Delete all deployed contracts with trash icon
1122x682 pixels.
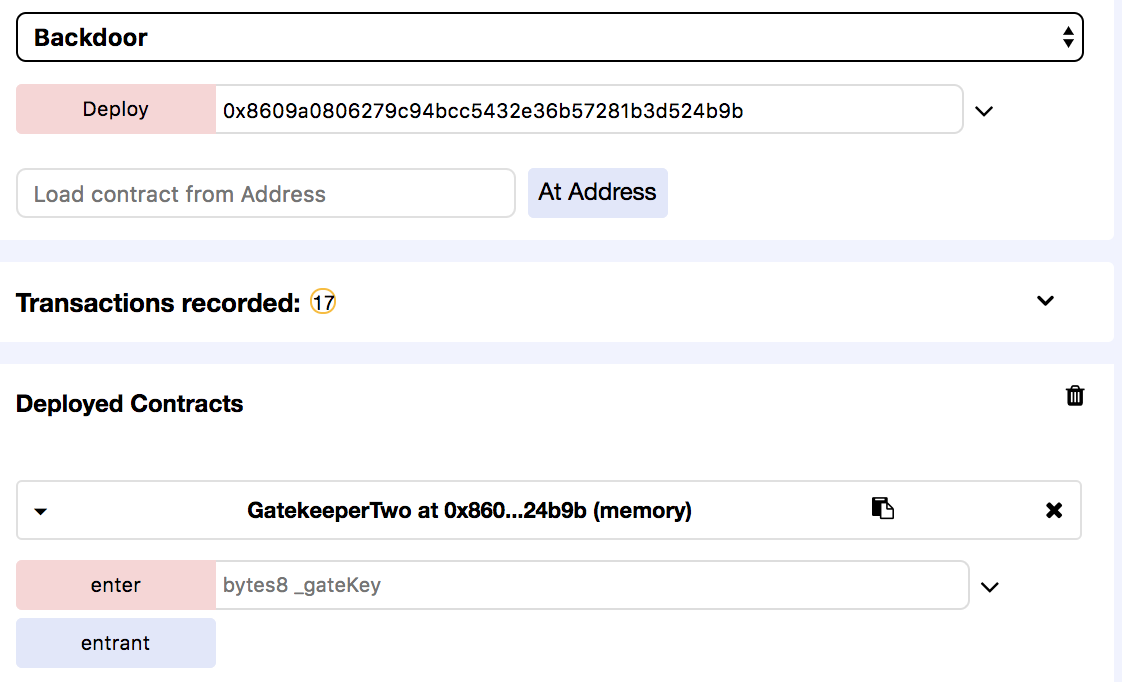(x=1075, y=396)
